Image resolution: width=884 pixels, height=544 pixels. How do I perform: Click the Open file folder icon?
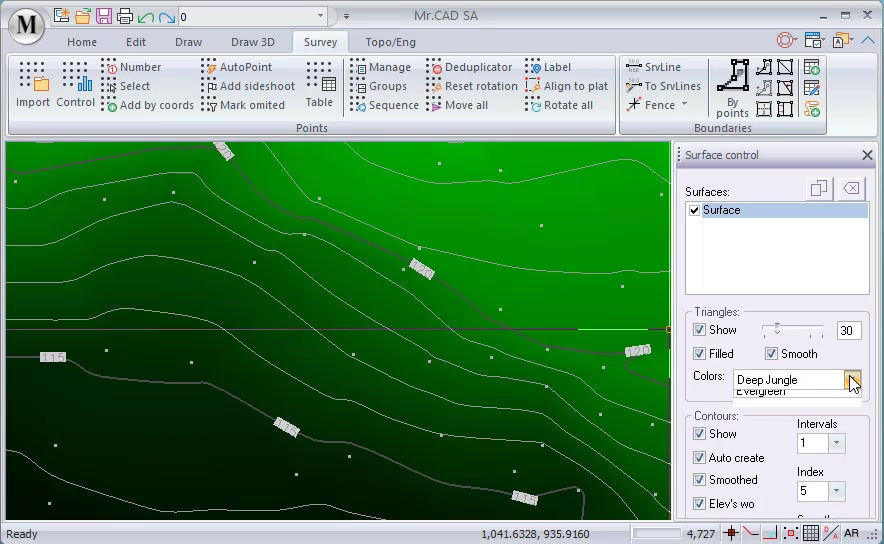pyautogui.click(x=83, y=16)
